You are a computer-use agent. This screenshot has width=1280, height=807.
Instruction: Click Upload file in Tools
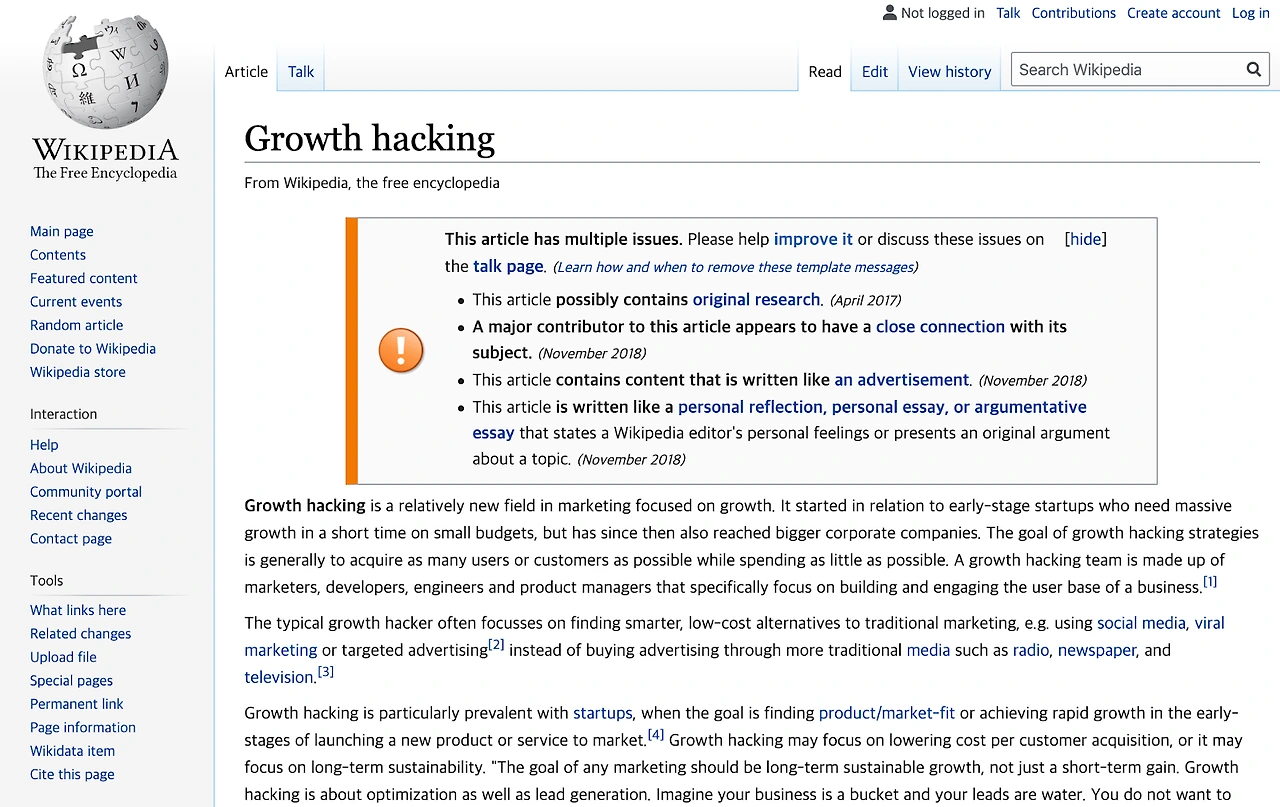coord(64,658)
